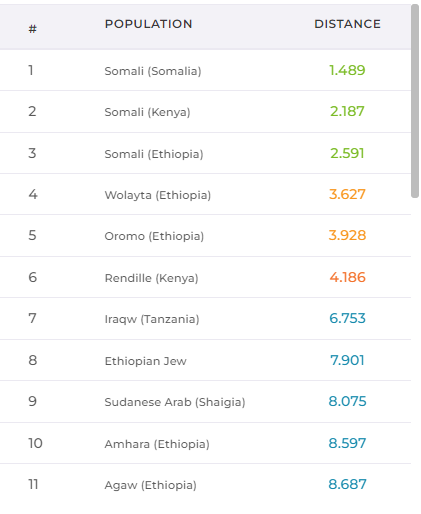Click the DISTANCE column header
Image resolution: width=421 pixels, height=514 pixels.
point(347,24)
